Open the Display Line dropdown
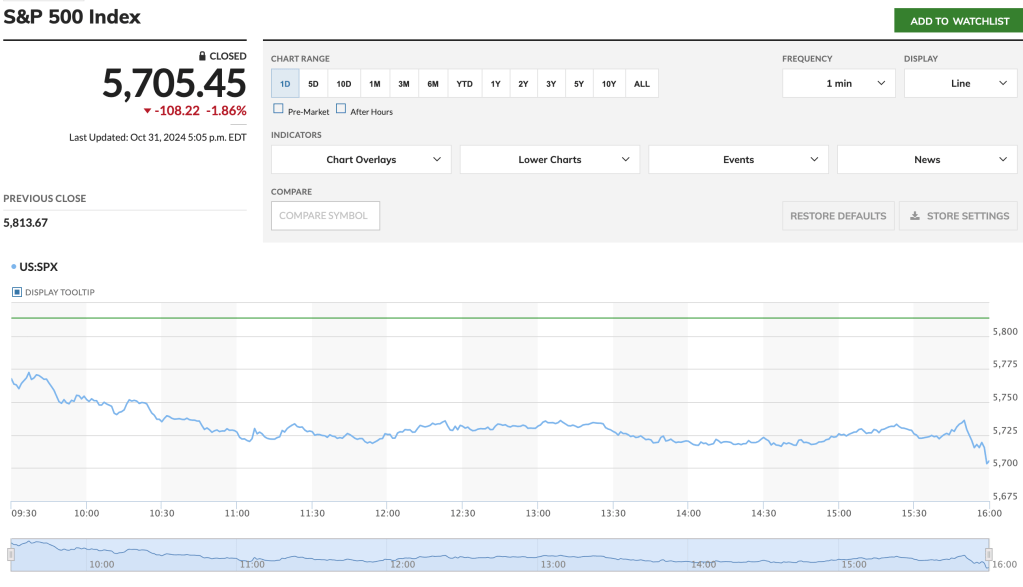Screen dimensions: 1023x587 pos(960,83)
